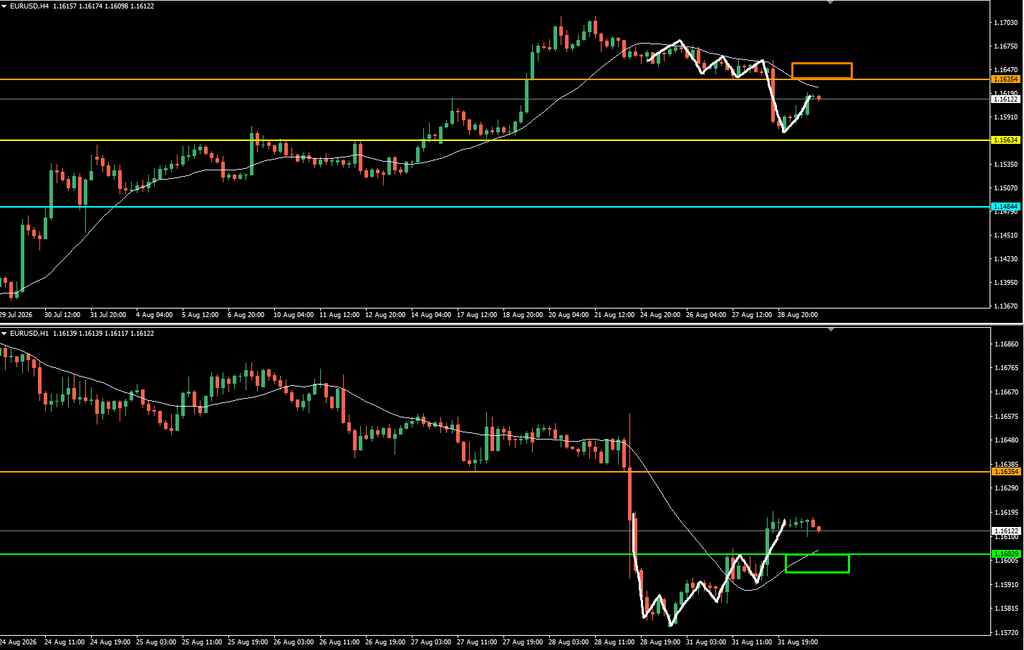Click the triangle icon beside EURUSD,H4 title
The image size is (1024, 650).
coord(4,6)
